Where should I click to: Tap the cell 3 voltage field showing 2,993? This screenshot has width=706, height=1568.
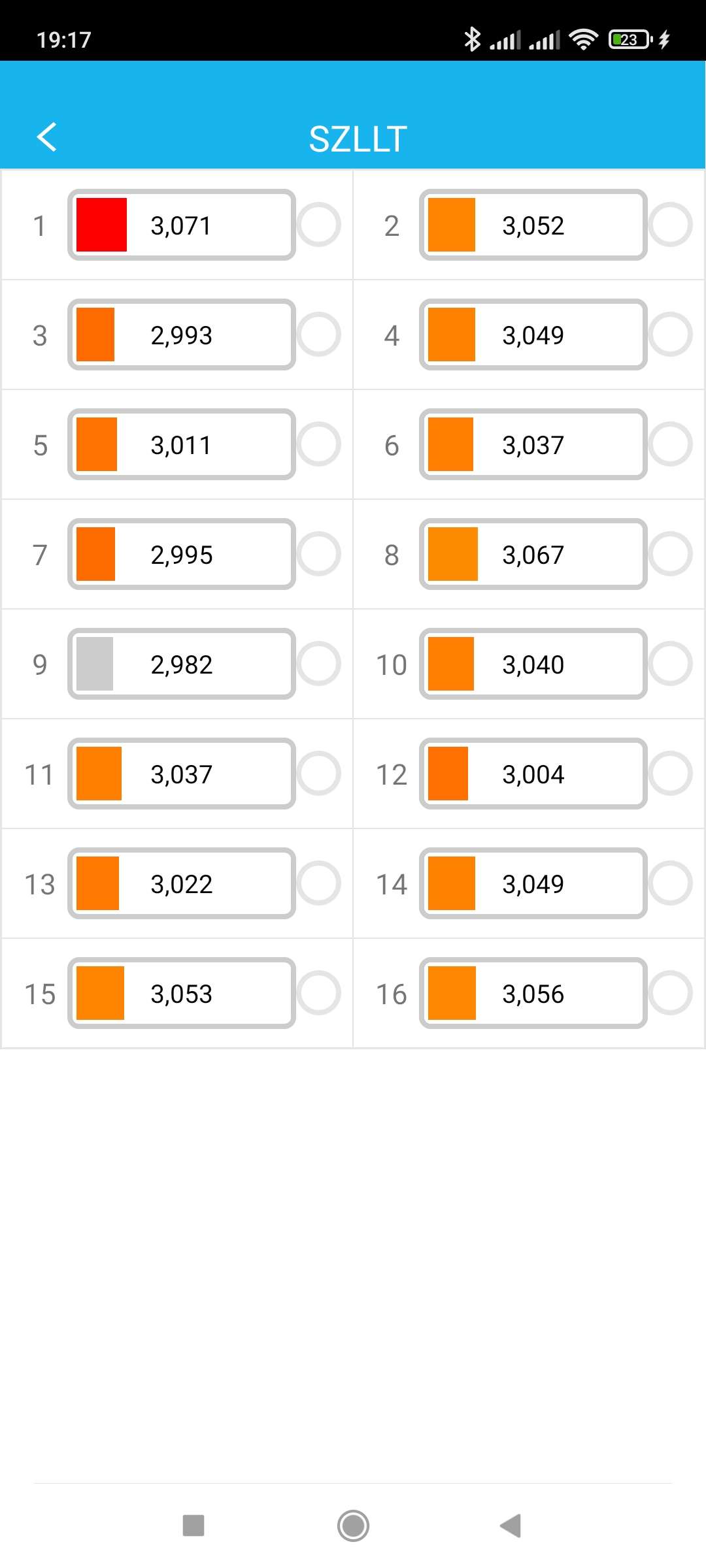182,335
